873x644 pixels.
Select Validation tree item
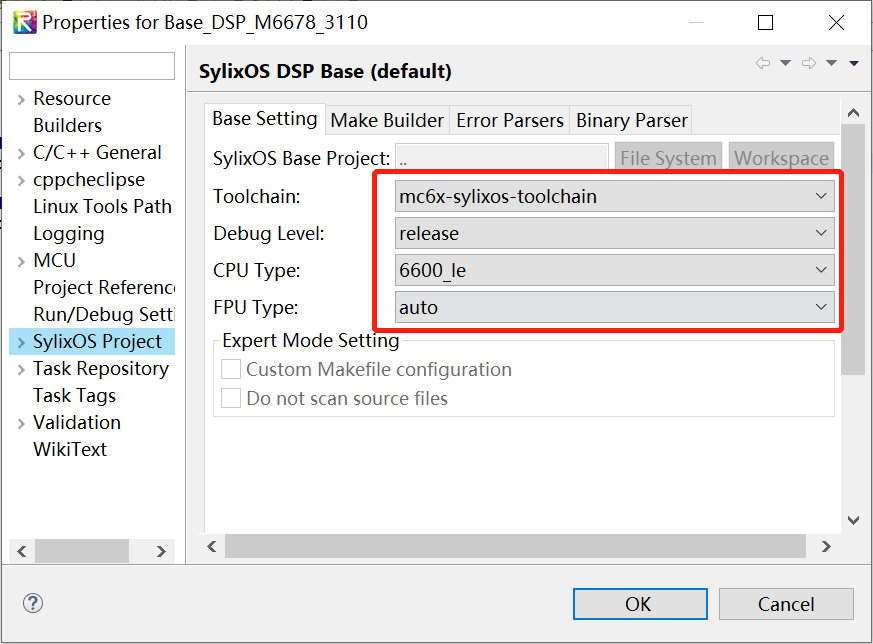77,422
